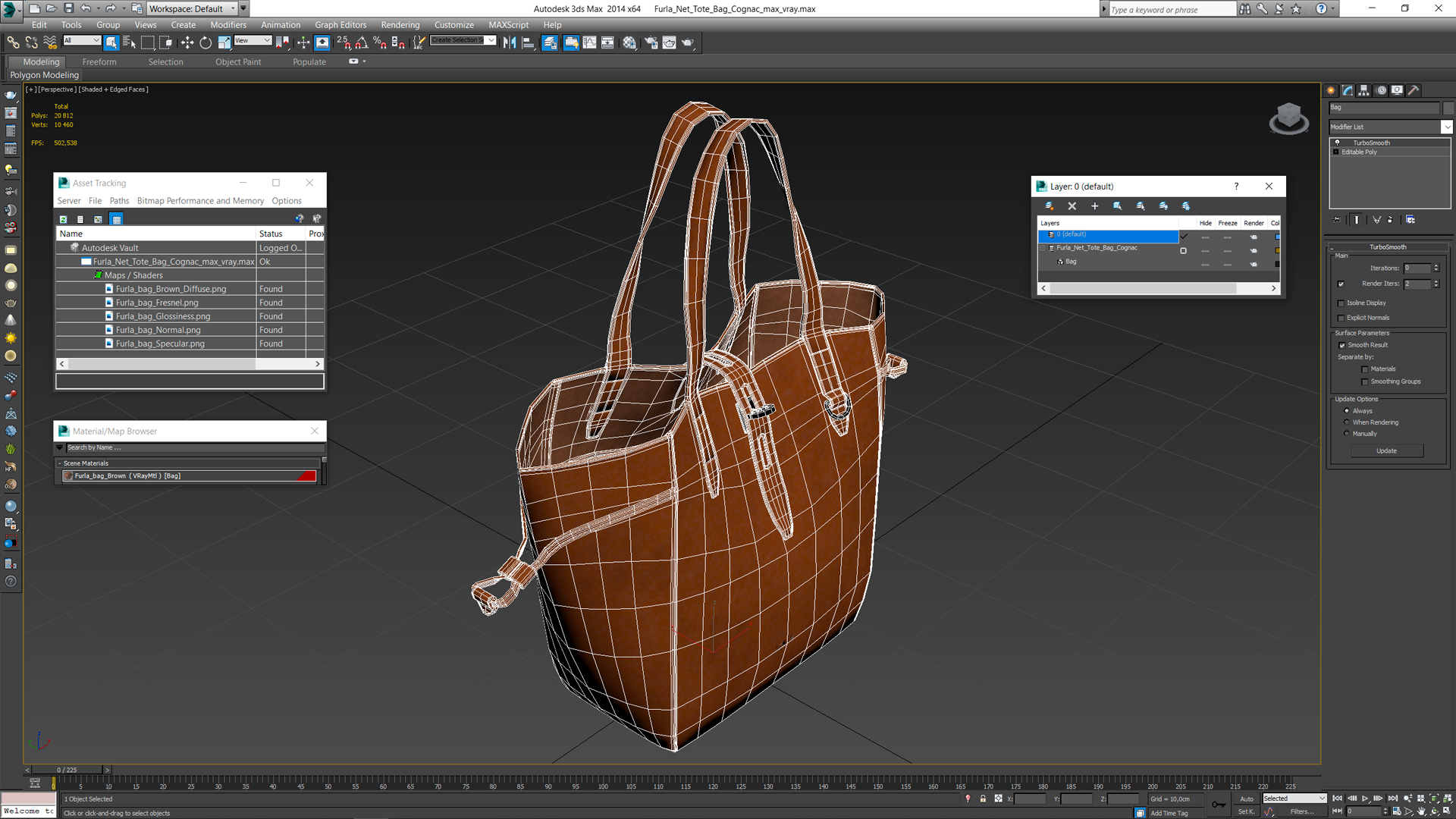Click the Mirror tool icon

pyautogui.click(x=510, y=42)
